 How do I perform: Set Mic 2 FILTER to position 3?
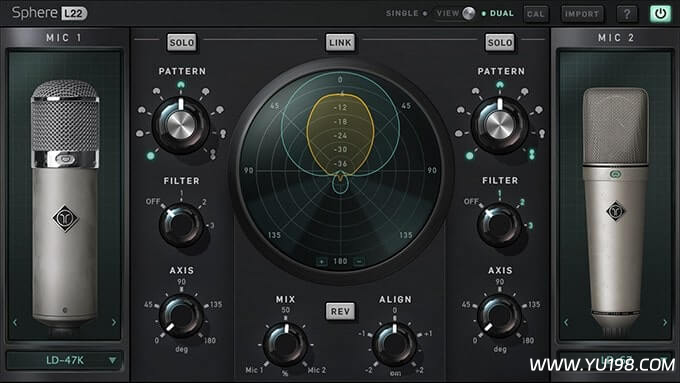point(530,226)
